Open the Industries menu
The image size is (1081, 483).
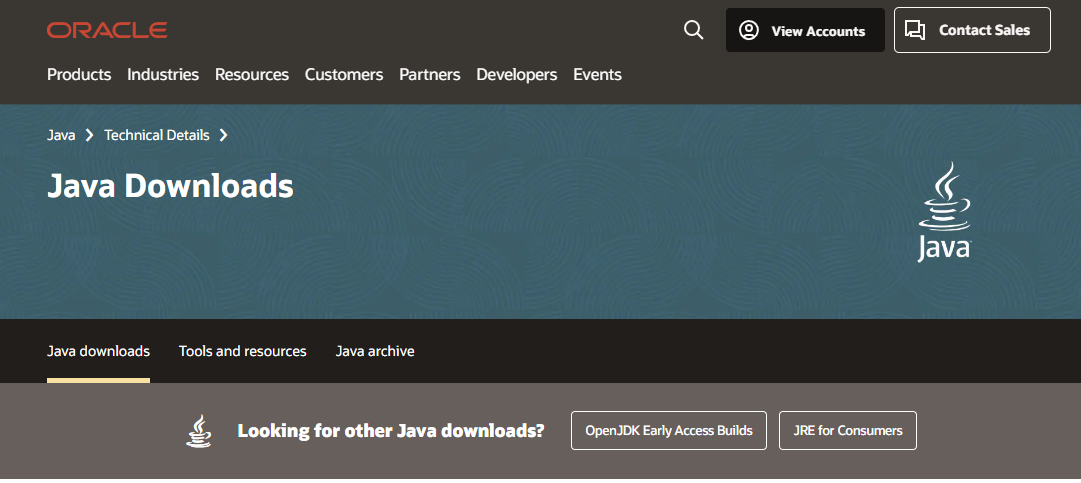[x=163, y=74]
